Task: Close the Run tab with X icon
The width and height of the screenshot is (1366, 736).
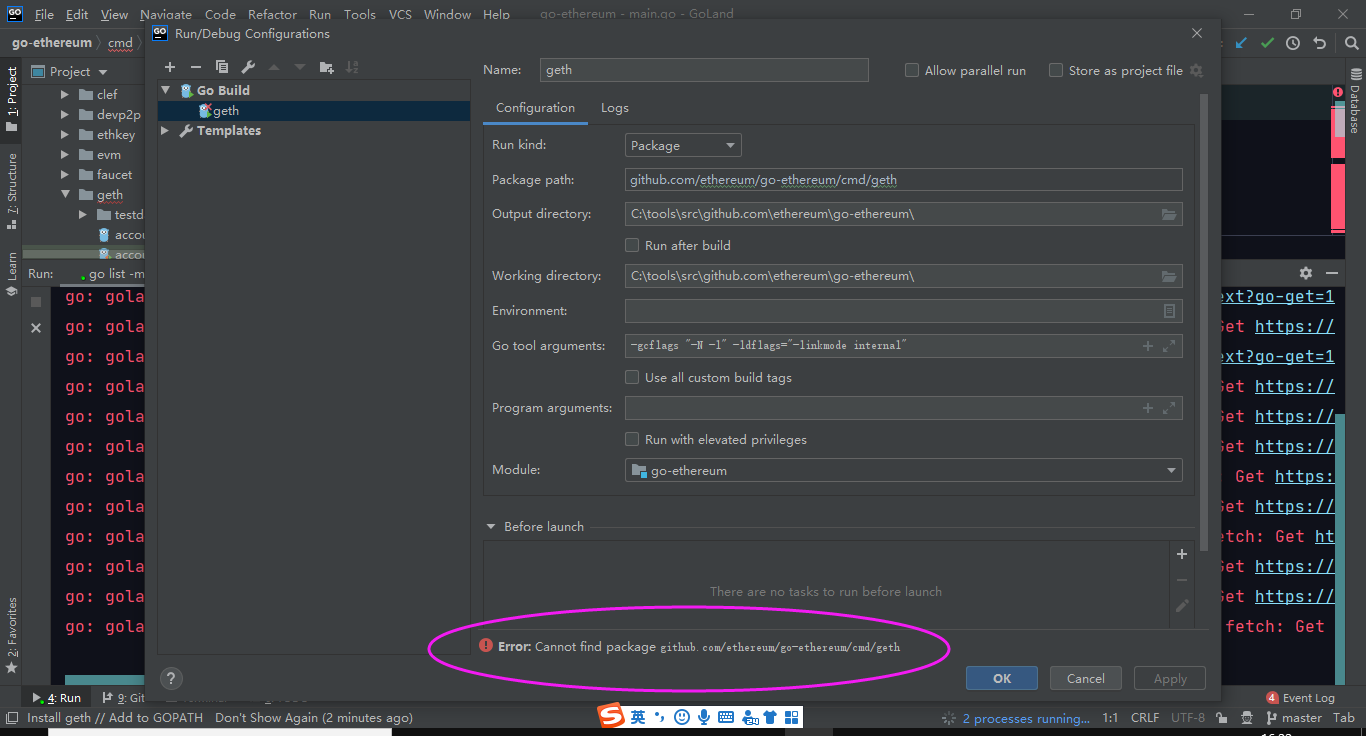Action: coord(36,328)
